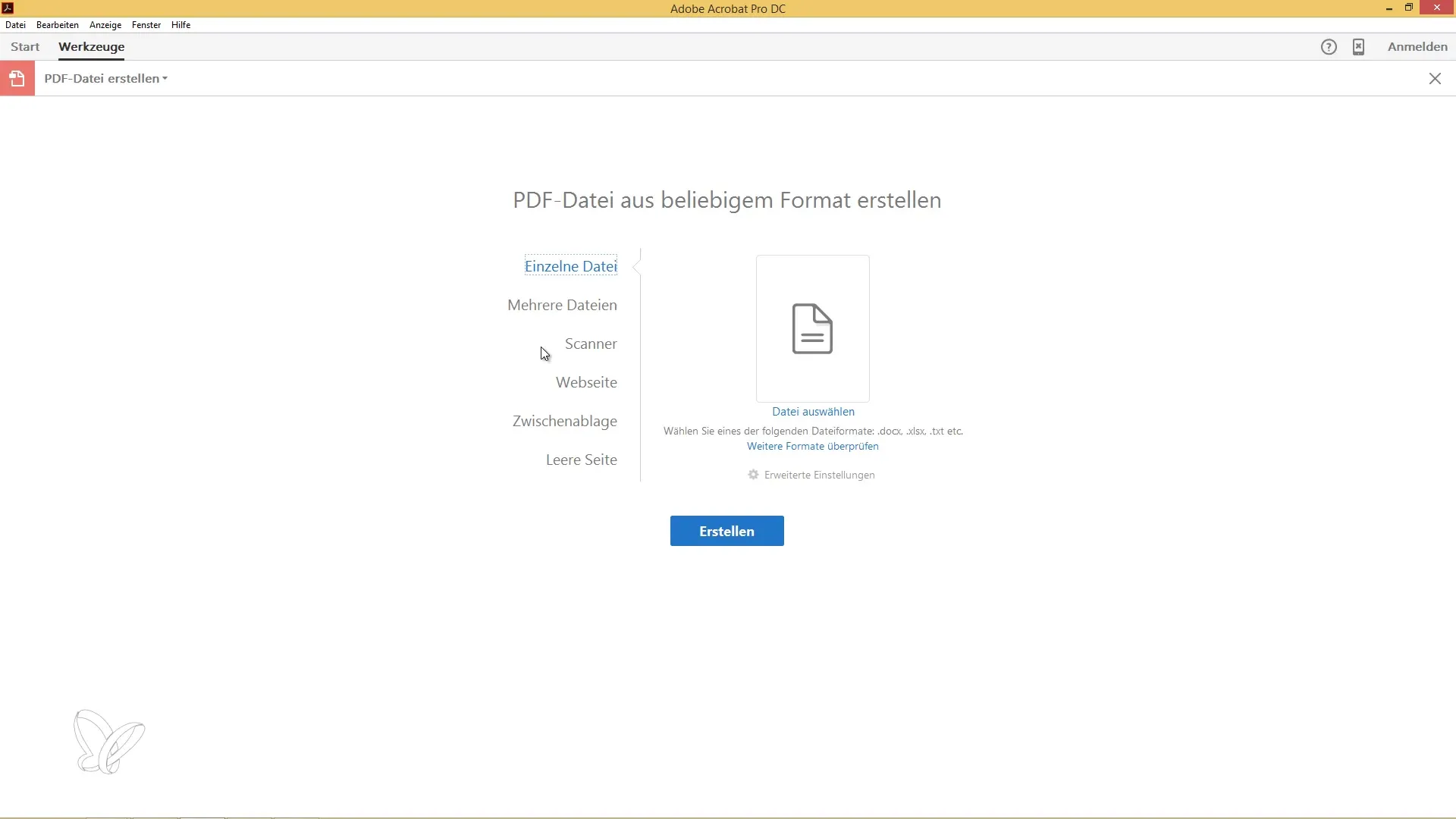The height and width of the screenshot is (819, 1456).
Task: Switch to the Werkzeuge tab
Action: click(92, 47)
